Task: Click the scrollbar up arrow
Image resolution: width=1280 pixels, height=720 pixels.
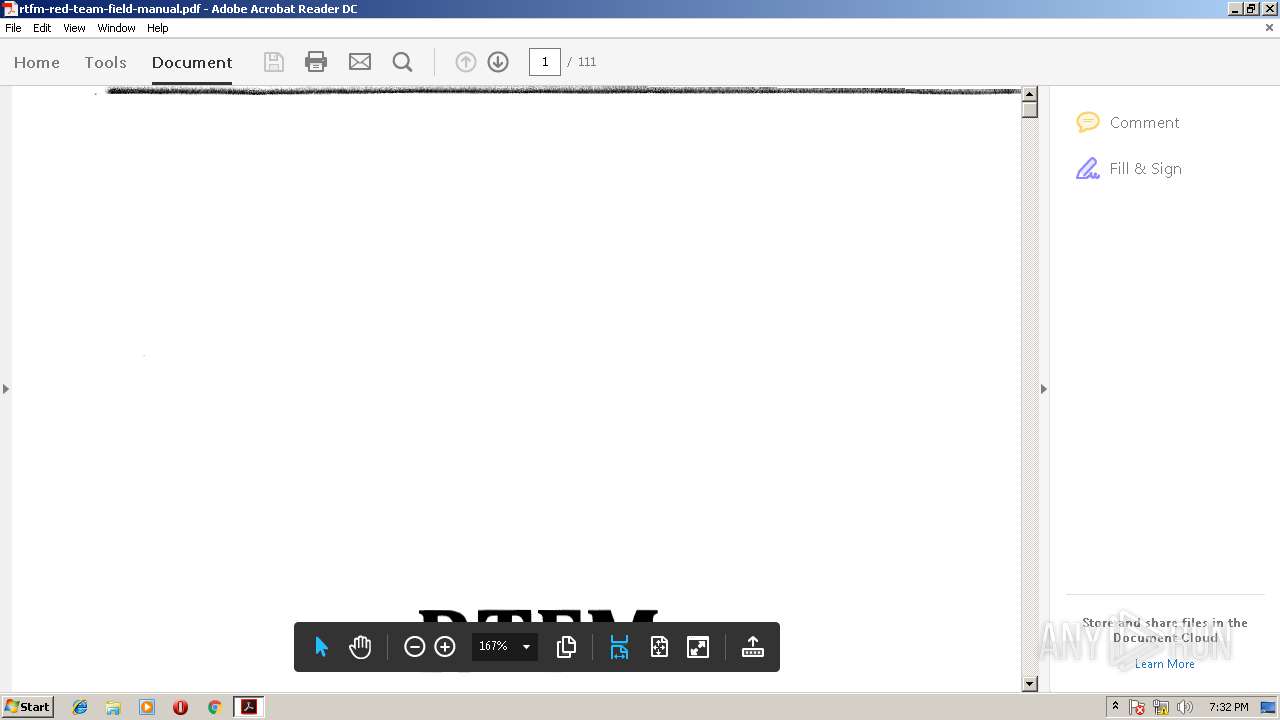Action: pos(1029,94)
